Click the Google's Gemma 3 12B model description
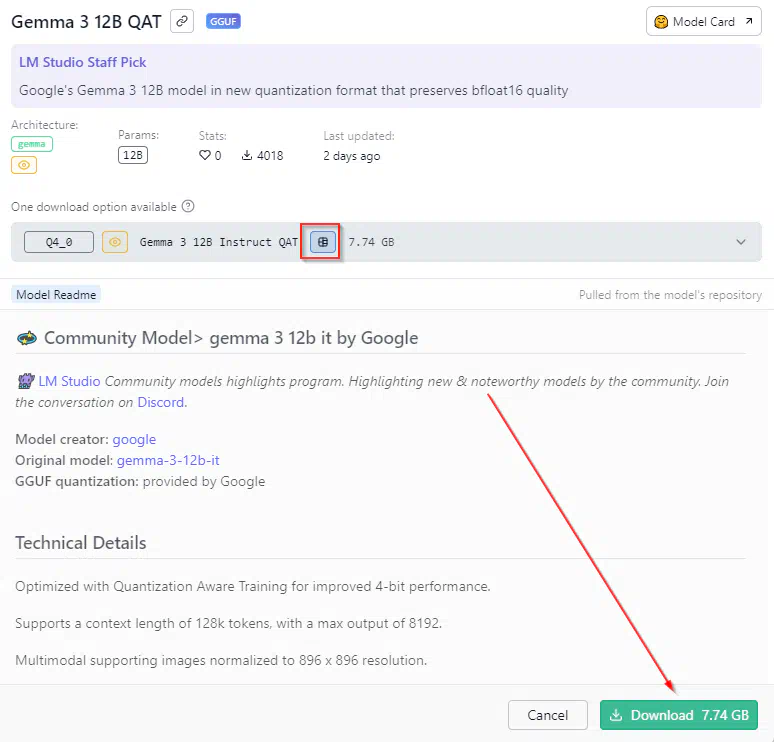The width and height of the screenshot is (774, 742). pos(294,90)
